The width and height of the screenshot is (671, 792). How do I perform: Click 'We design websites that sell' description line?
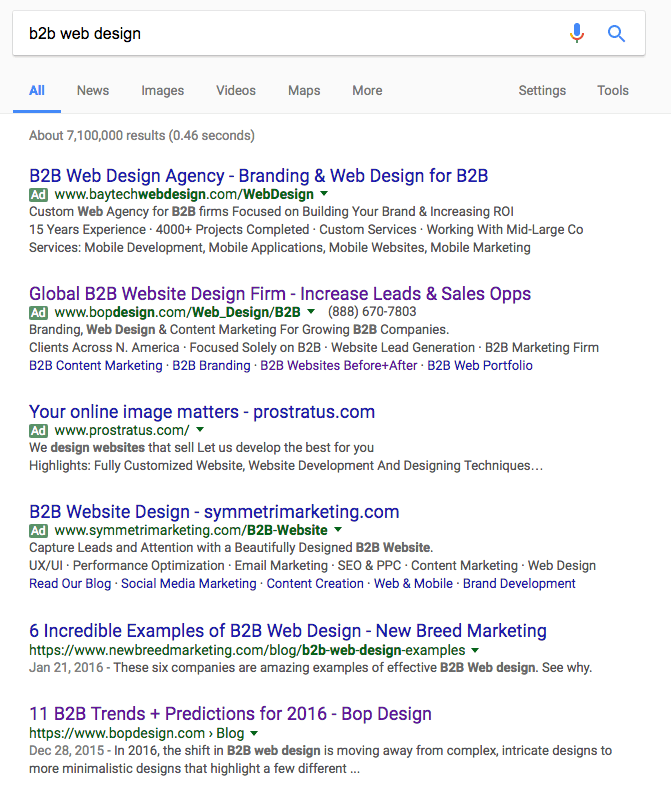(201, 448)
